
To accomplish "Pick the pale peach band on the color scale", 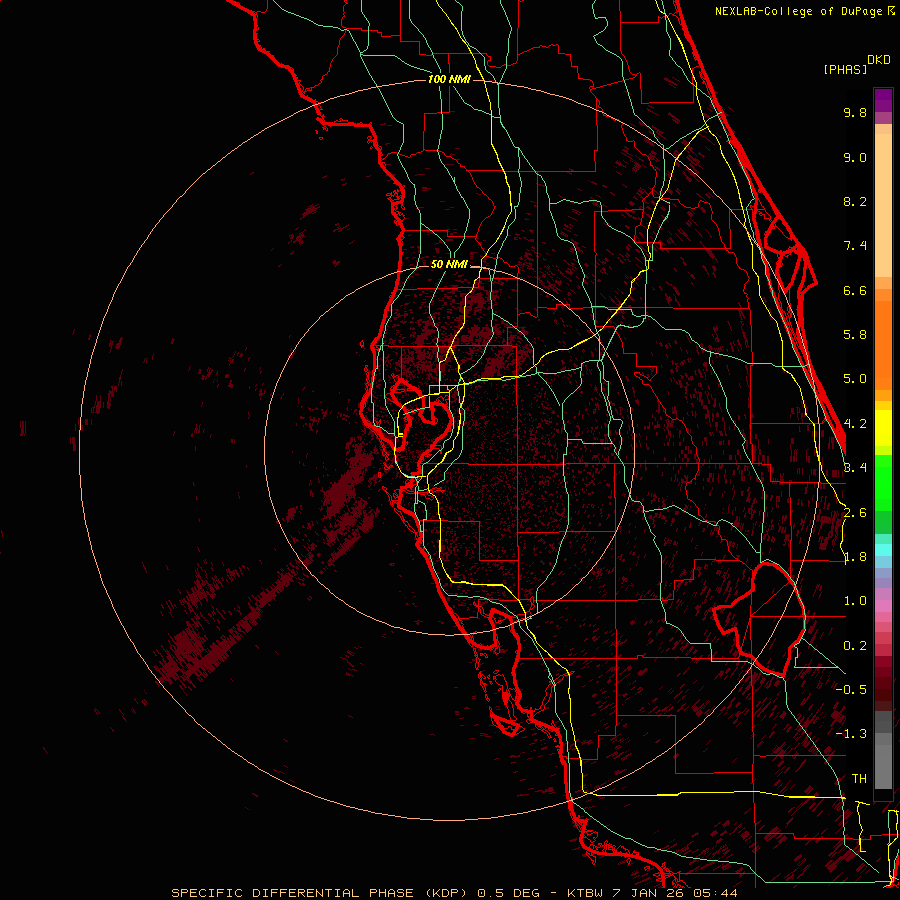I will pyautogui.click(x=883, y=205).
